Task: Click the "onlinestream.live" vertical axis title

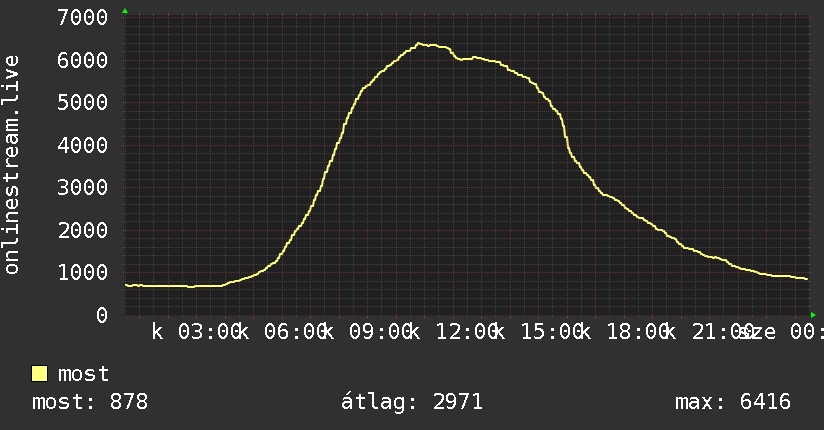Action: [12, 165]
